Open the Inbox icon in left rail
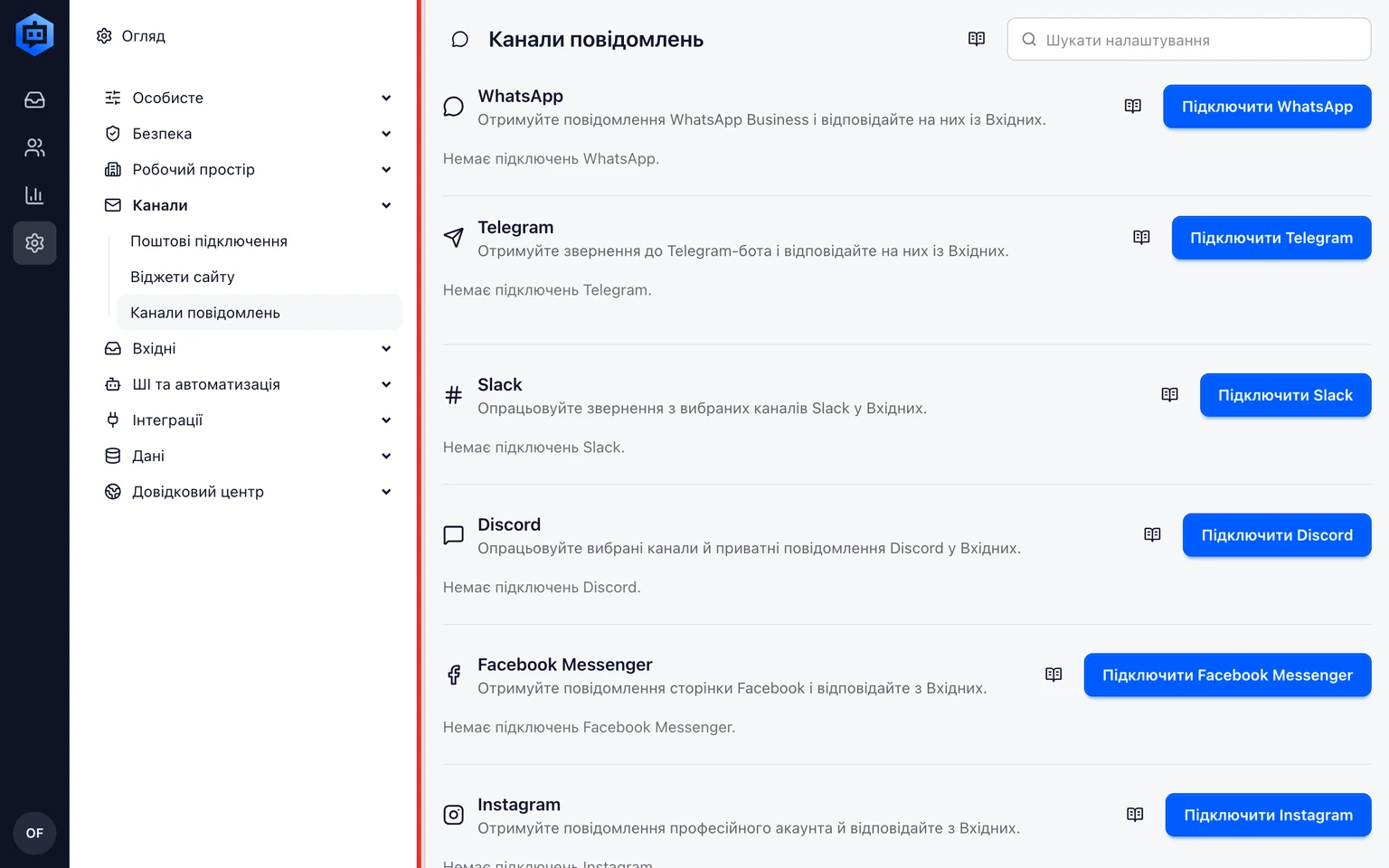 pyautogui.click(x=34, y=100)
